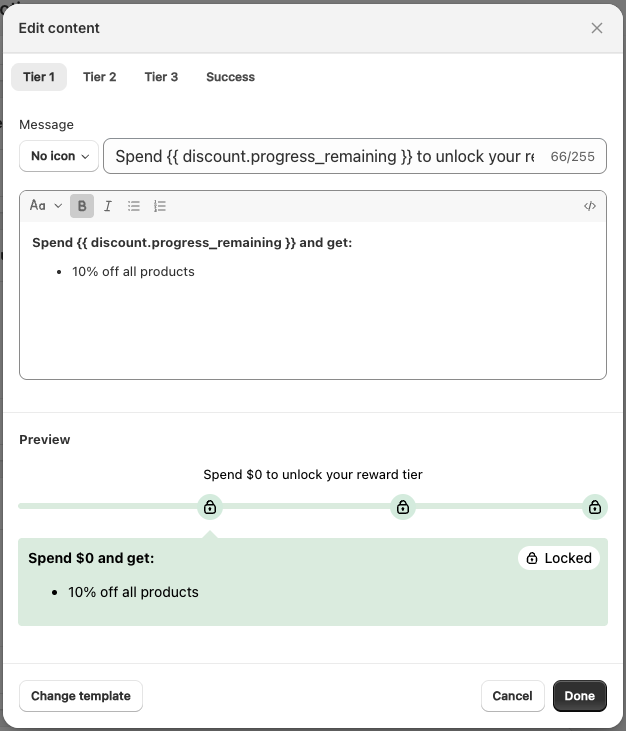Switch to the Tier 2 tab
This screenshot has height=731, width=626.
point(99,77)
